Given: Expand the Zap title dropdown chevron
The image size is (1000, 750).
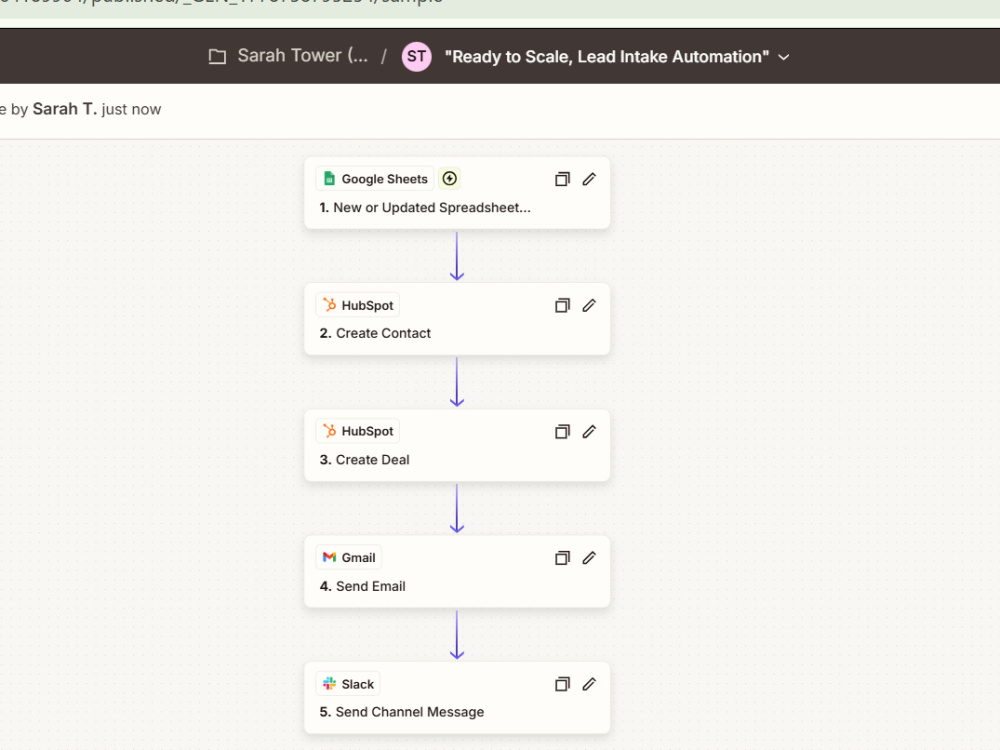Looking at the screenshot, I should [x=784, y=57].
